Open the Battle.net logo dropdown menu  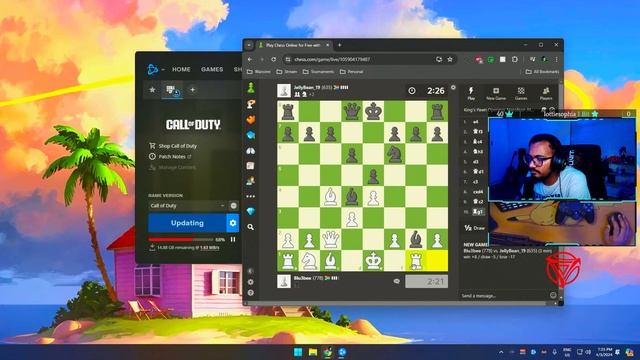[x=155, y=69]
